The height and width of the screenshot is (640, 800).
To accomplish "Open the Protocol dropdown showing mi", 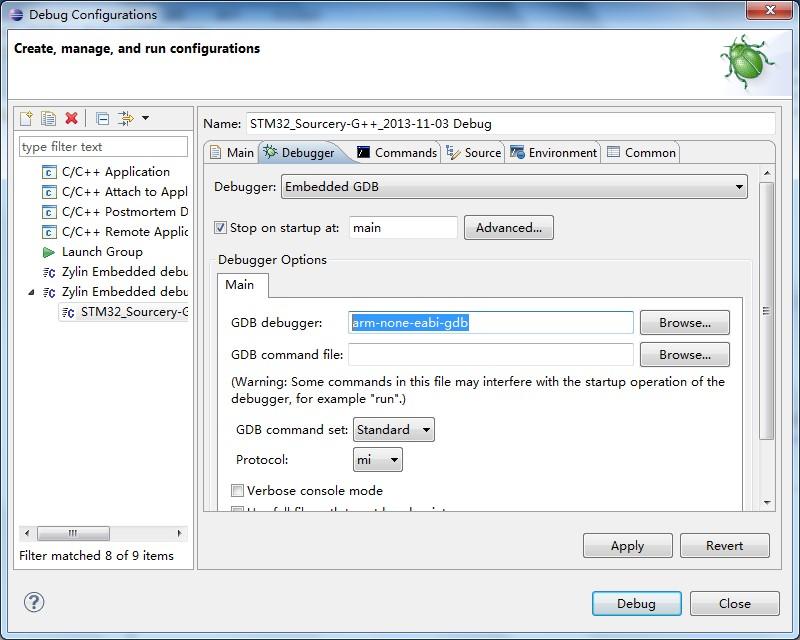I will [x=376, y=459].
